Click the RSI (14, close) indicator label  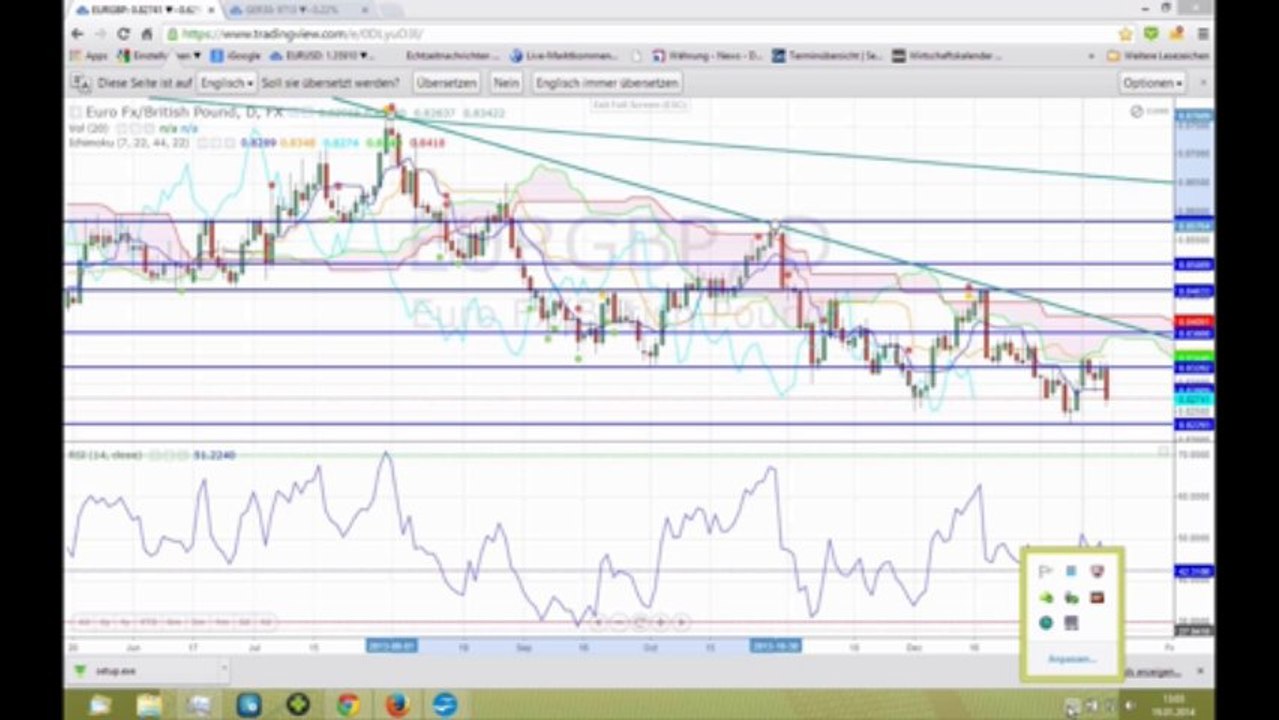(x=104, y=455)
